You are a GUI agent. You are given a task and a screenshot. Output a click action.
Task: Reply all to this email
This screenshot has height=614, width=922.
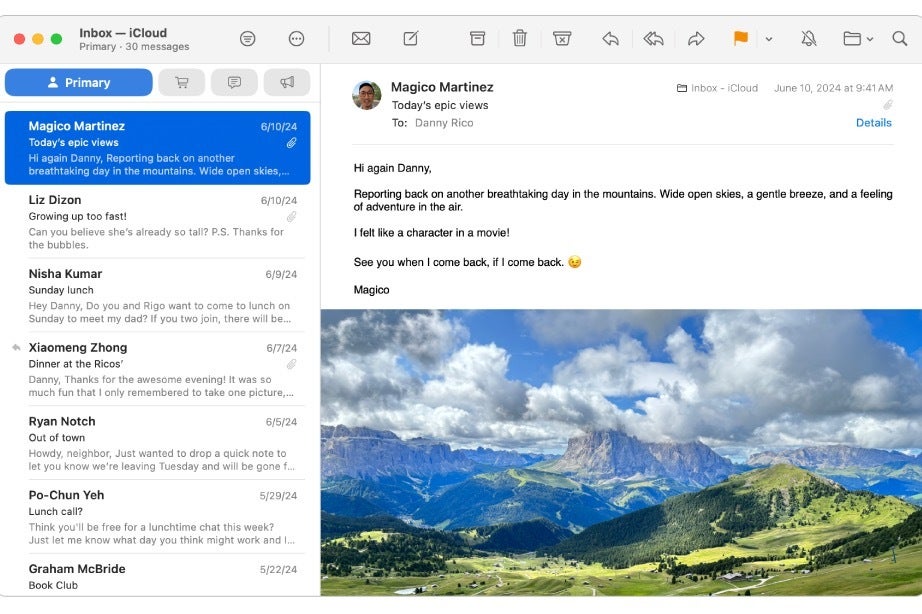pyautogui.click(x=654, y=39)
